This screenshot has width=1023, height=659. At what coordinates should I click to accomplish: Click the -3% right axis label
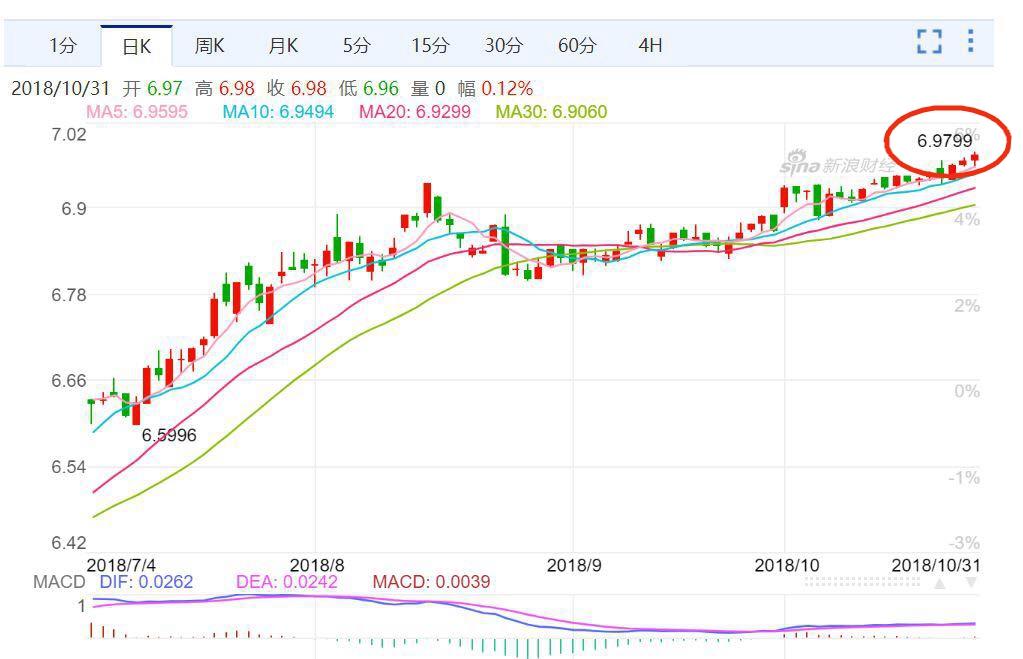tap(964, 543)
